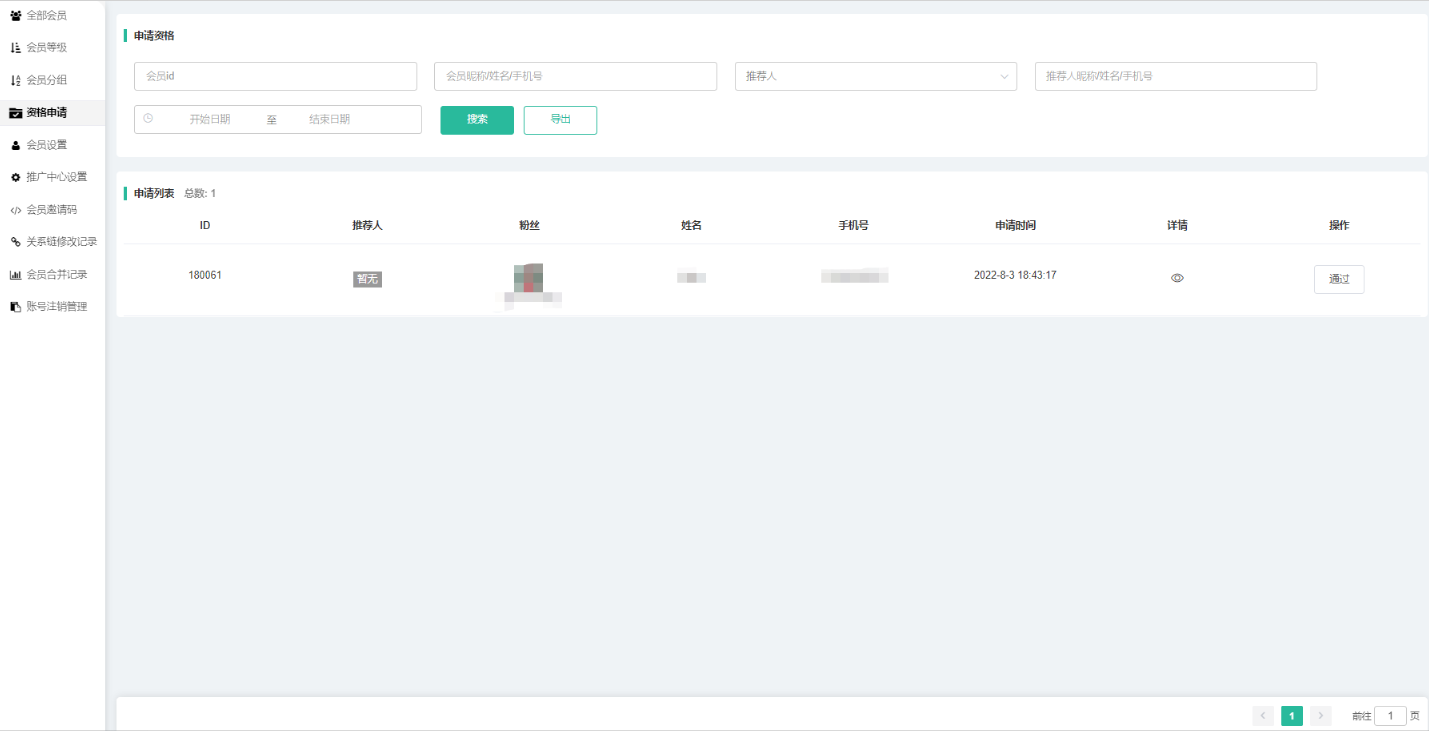Open the 开始日期 date picker
Screen dimensions: 1429x731
coord(210,120)
